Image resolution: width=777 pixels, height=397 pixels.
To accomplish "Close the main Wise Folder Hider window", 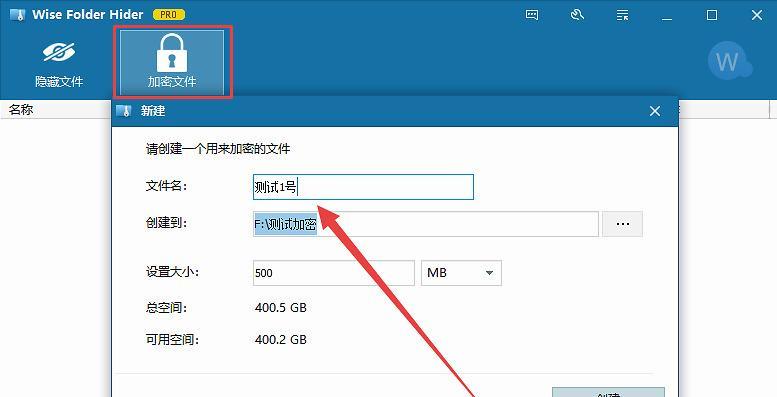I will tap(757, 15).
